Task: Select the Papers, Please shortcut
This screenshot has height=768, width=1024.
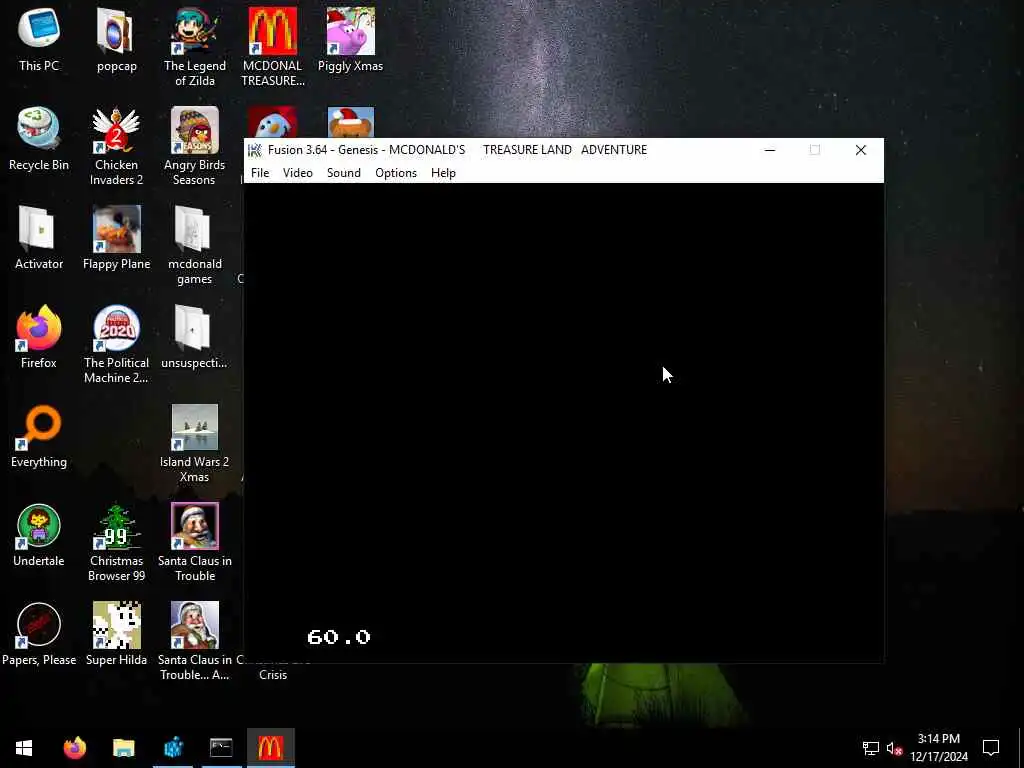Action: (x=39, y=633)
